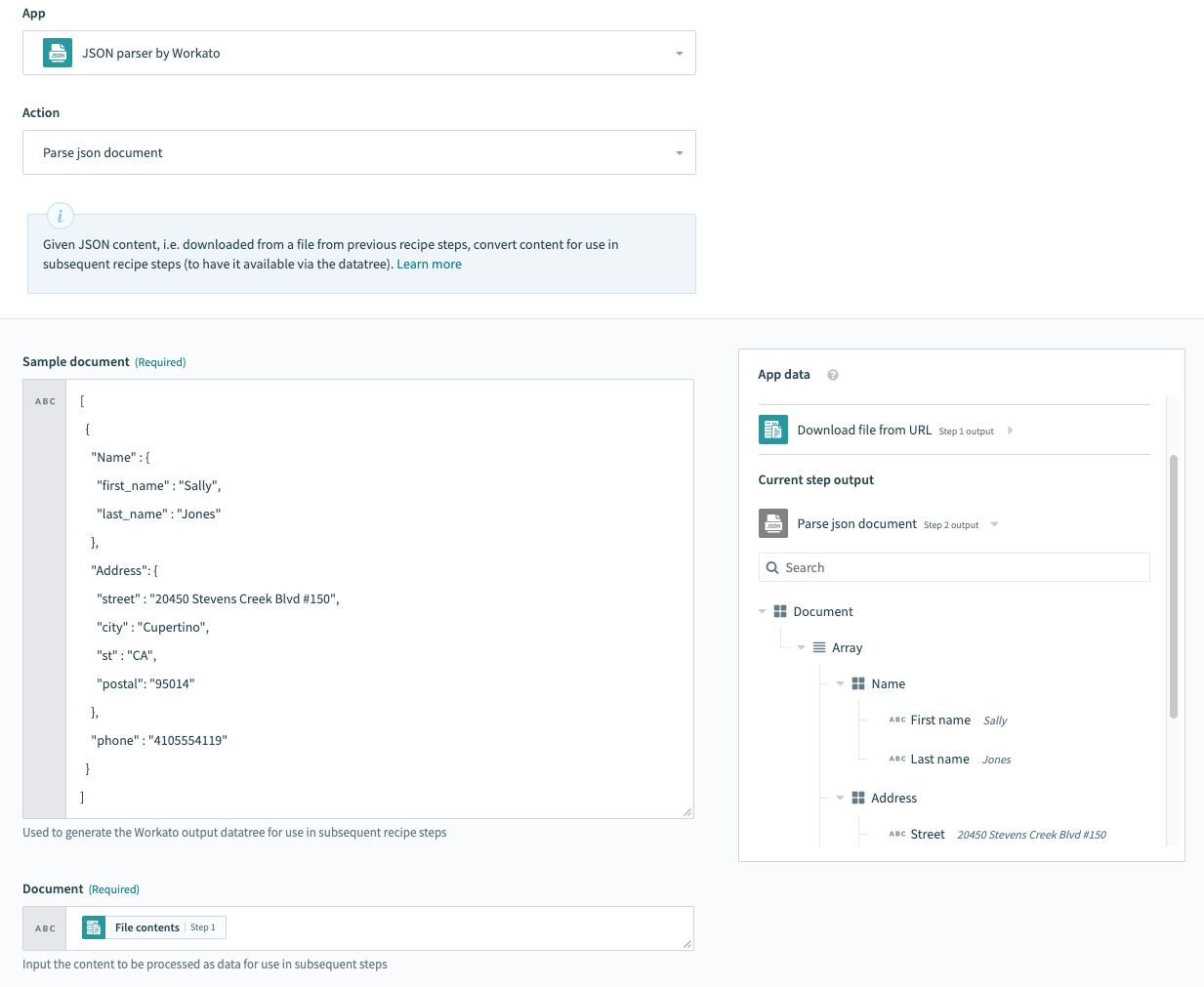Select the File contents datapill
This screenshot has height=987, width=1204.
point(146,926)
